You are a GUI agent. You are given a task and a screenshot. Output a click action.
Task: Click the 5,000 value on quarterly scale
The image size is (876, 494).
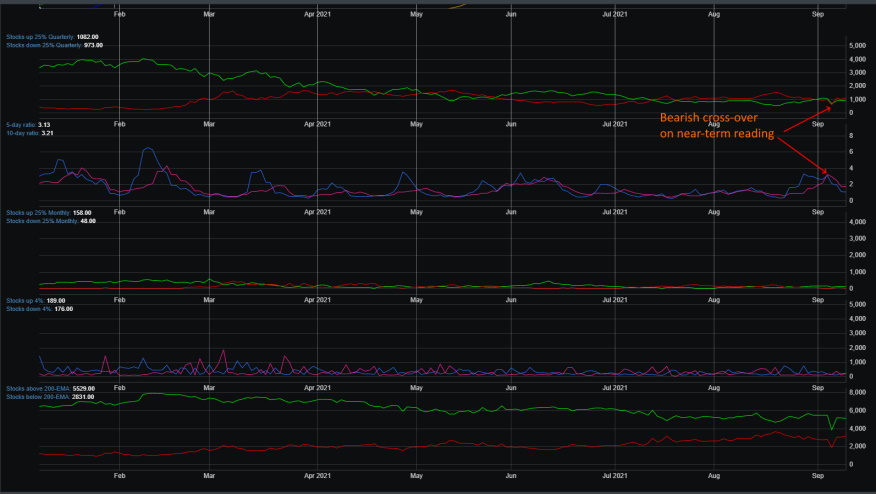pyautogui.click(x=858, y=46)
